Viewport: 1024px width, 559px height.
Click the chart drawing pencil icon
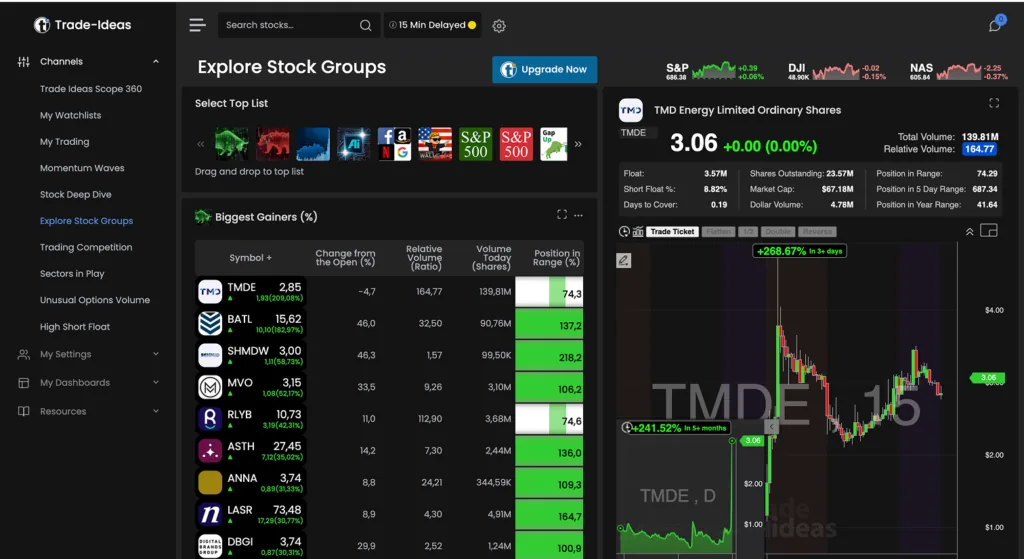tap(624, 261)
